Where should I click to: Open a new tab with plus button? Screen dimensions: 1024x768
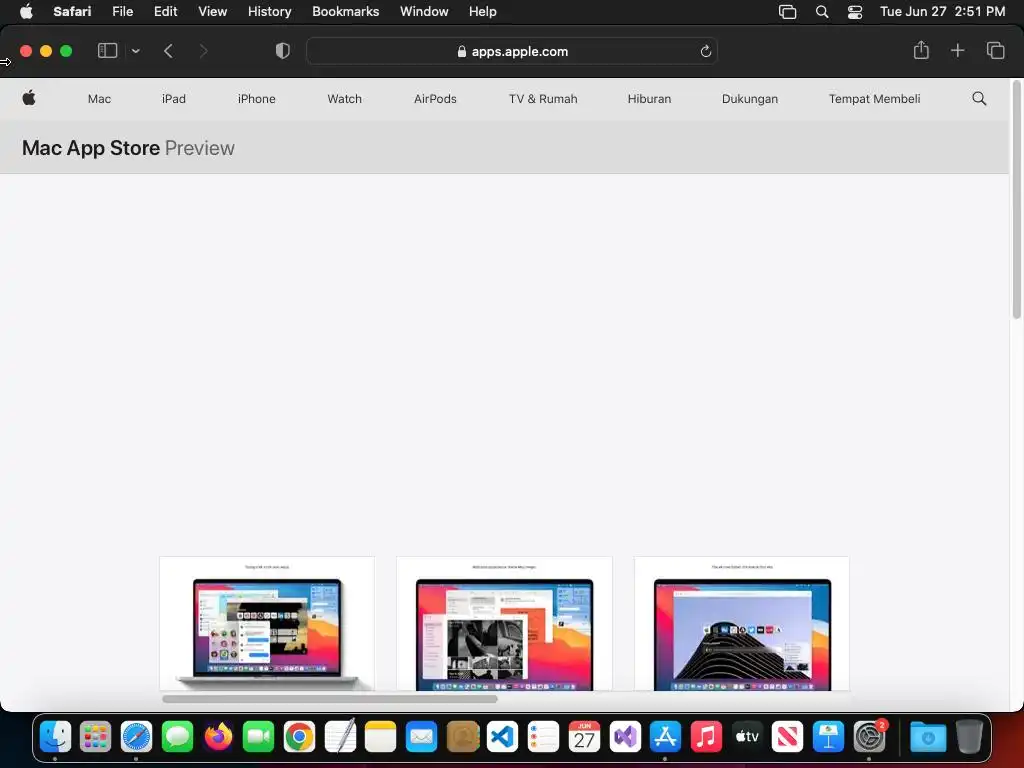(957, 50)
